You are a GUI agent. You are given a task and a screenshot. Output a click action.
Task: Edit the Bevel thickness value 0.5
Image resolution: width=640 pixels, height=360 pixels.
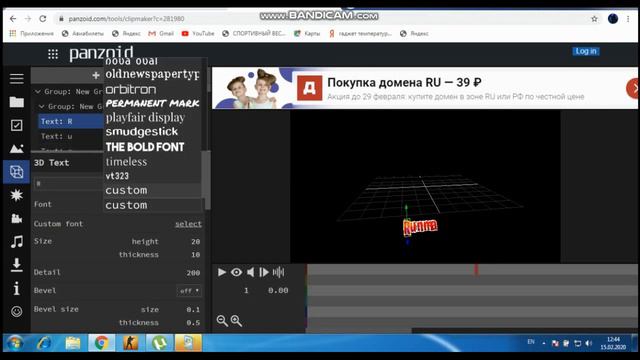tap(193, 322)
